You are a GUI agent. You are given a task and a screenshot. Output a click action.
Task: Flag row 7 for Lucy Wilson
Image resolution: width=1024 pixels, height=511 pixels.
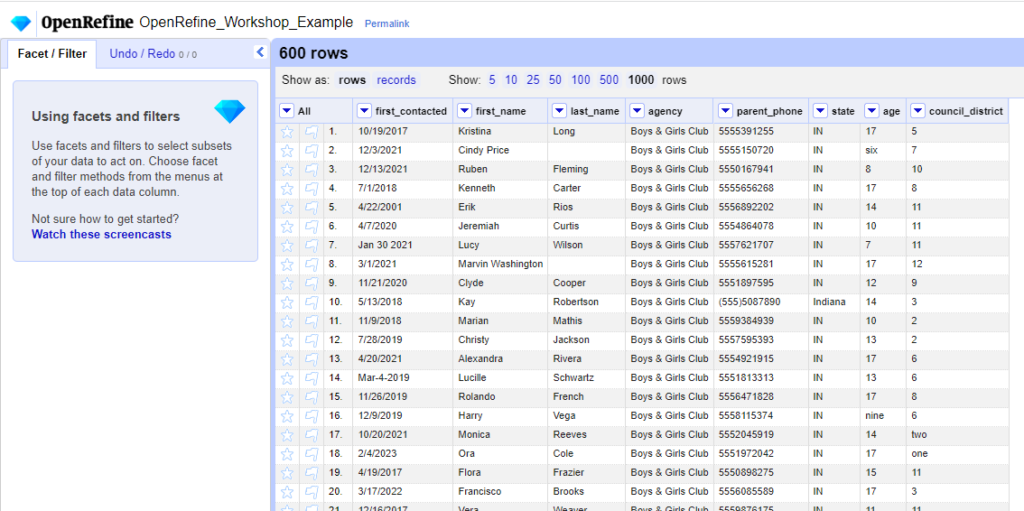[x=311, y=245]
